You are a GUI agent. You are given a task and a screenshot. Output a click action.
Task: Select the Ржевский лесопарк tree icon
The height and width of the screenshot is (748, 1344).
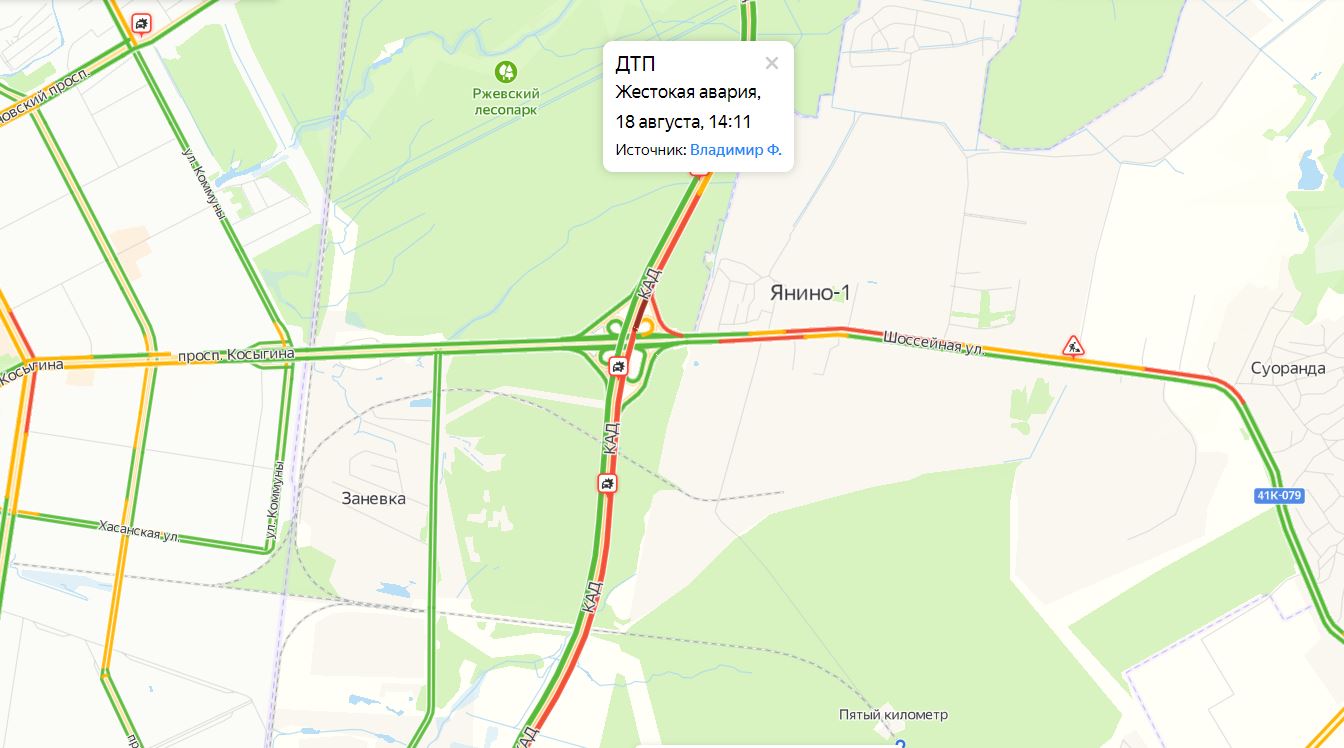506,72
